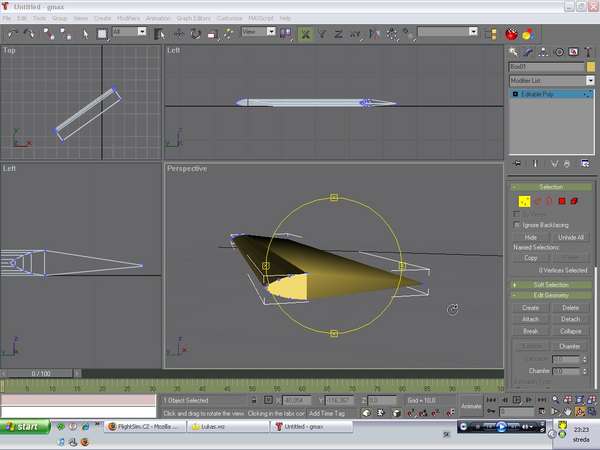Restrict transform to the Z axis
Screen dimensions: 600x450
pos(338,34)
